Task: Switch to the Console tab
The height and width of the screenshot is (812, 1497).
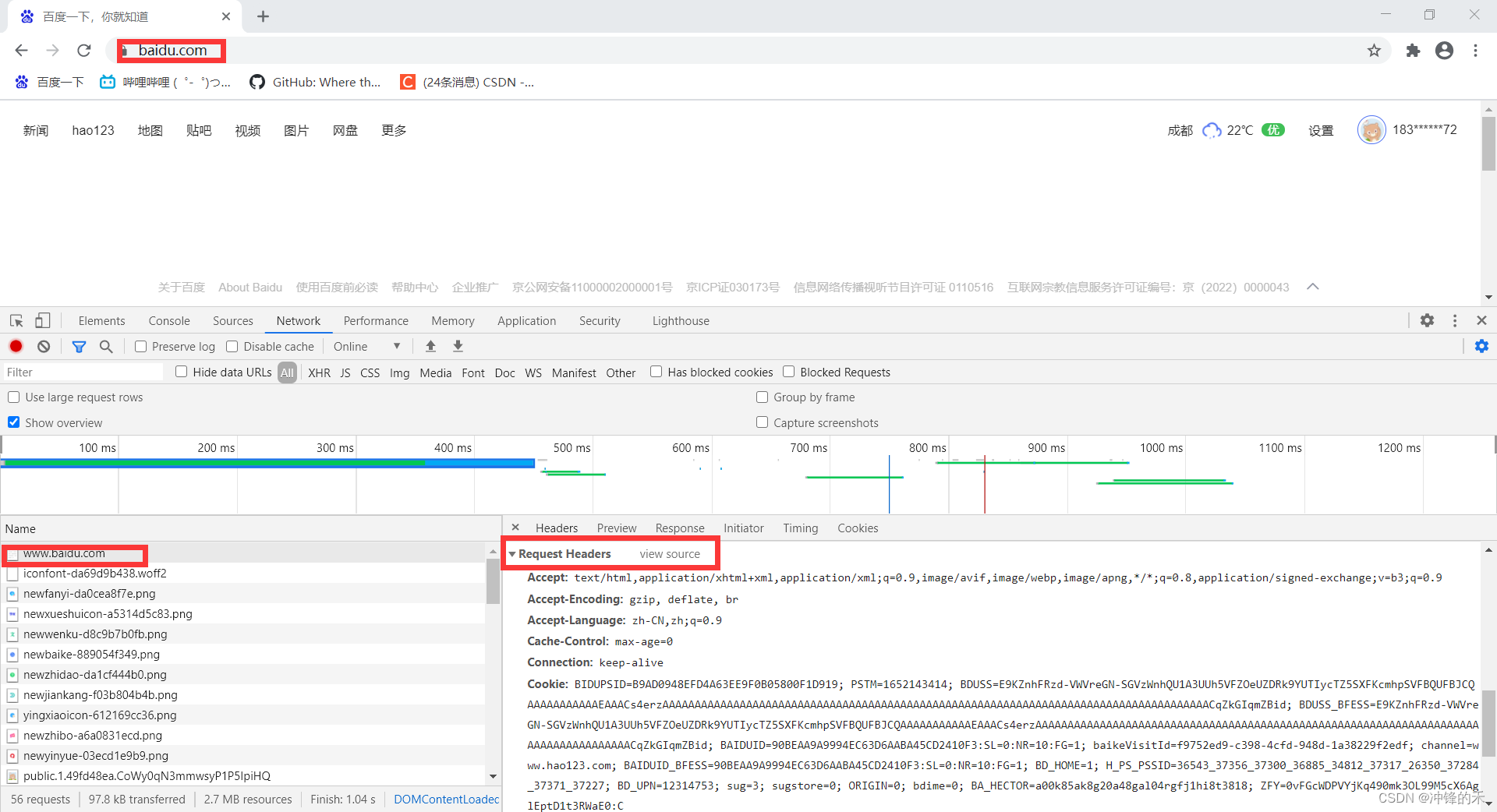Action: [168, 320]
